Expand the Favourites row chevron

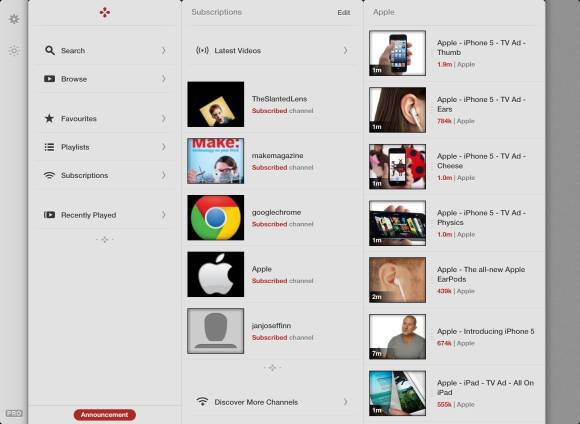[x=163, y=118]
